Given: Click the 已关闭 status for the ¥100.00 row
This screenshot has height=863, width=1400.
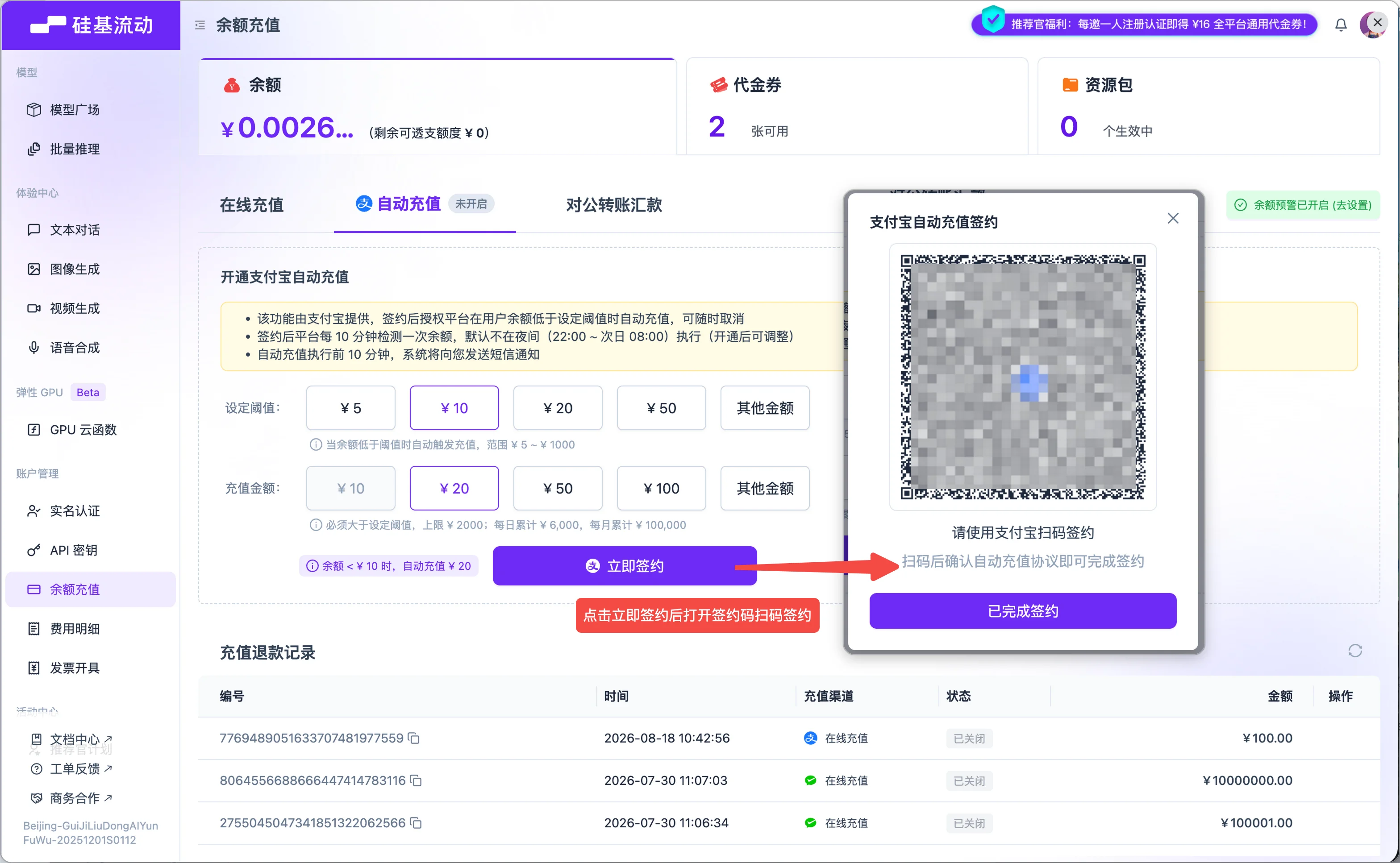Looking at the screenshot, I should tap(969, 739).
